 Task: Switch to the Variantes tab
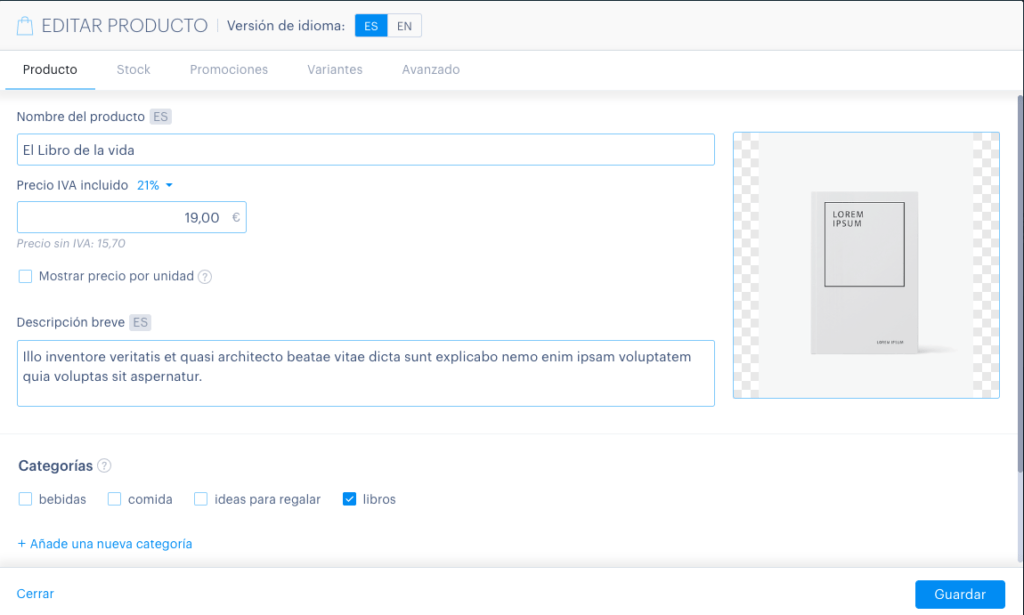point(335,70)
